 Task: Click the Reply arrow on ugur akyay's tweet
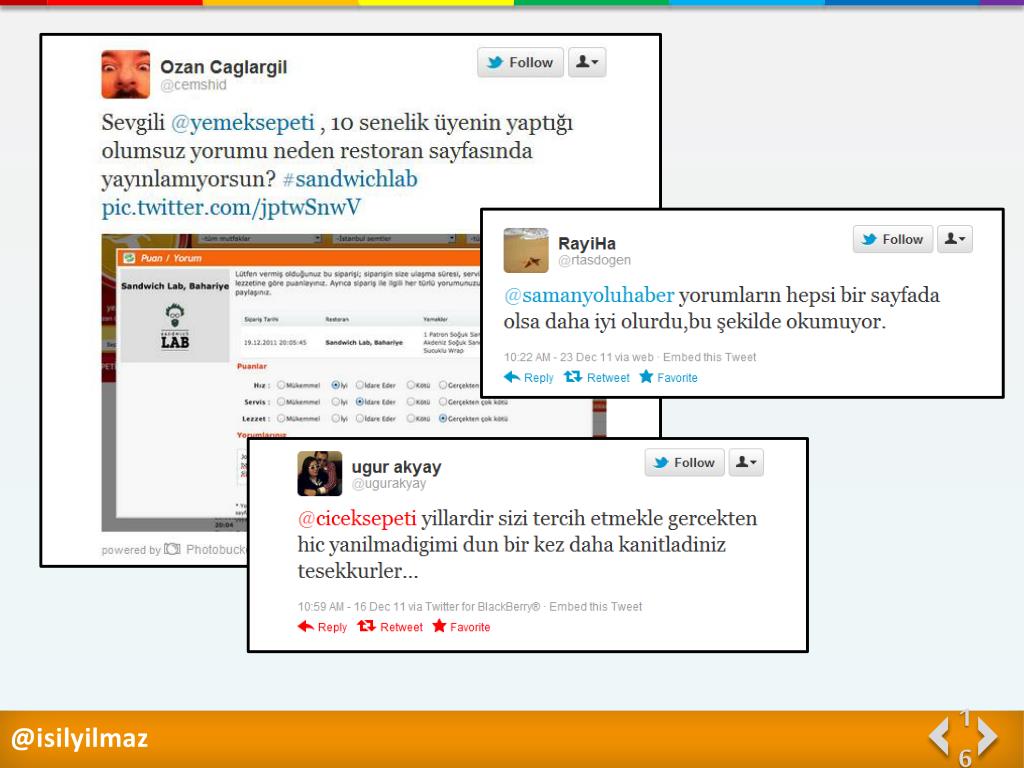306,626
